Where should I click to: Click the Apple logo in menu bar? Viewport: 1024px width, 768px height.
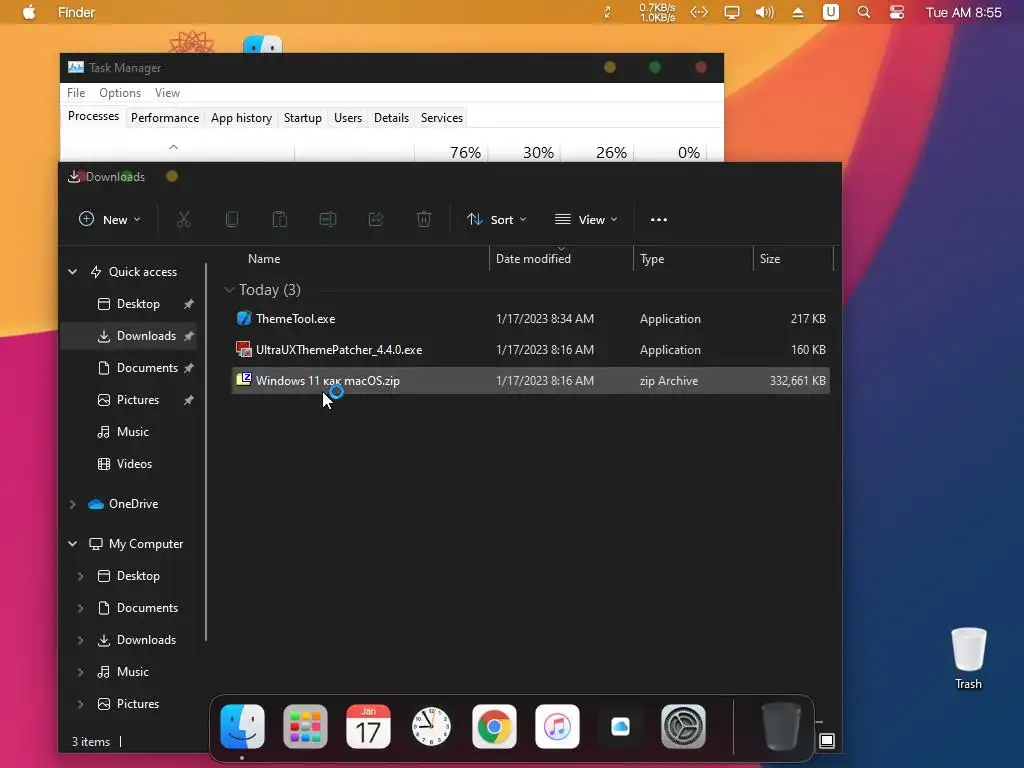29,12
